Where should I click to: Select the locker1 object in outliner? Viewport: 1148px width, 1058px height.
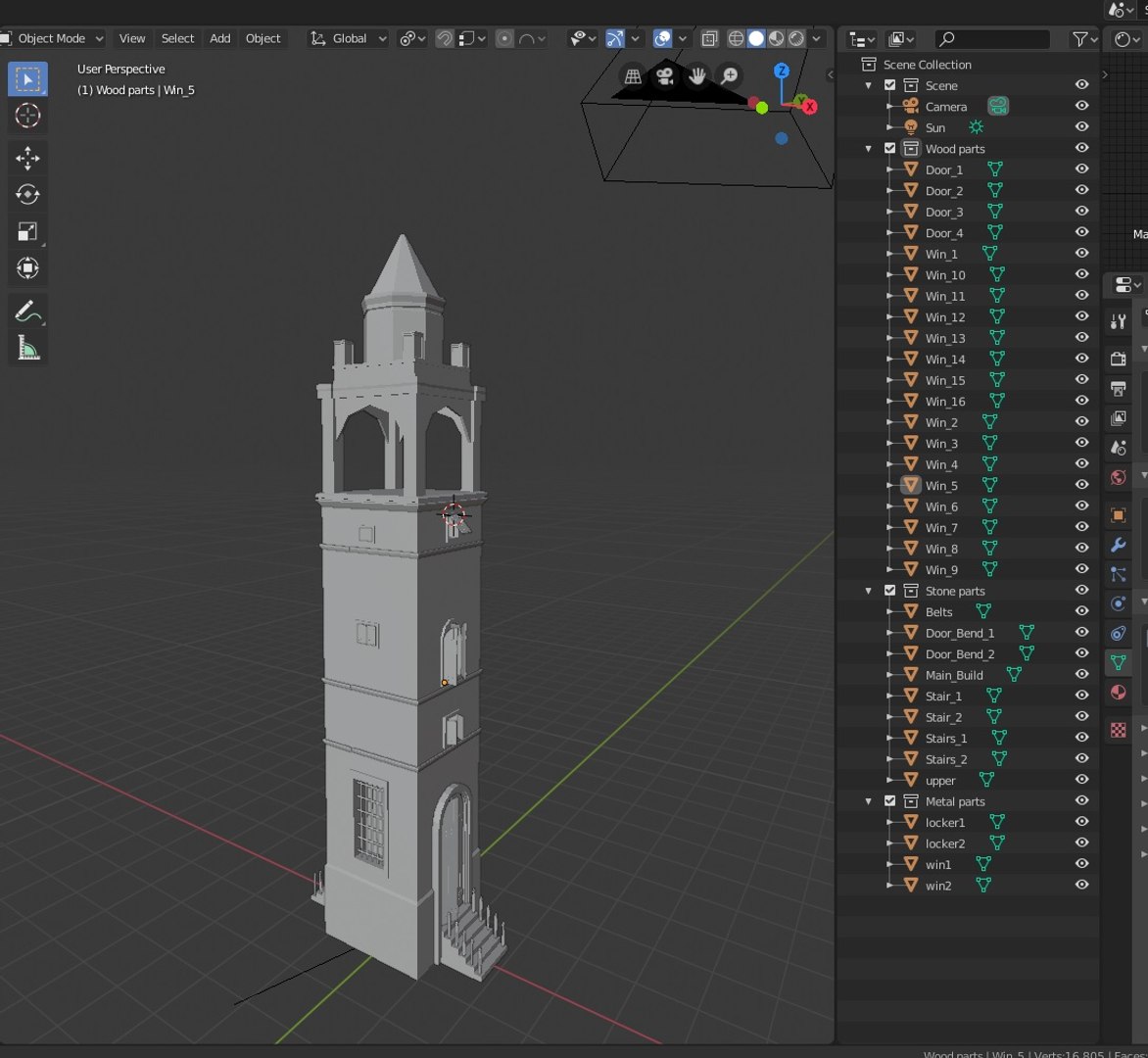tap(944, 822)
